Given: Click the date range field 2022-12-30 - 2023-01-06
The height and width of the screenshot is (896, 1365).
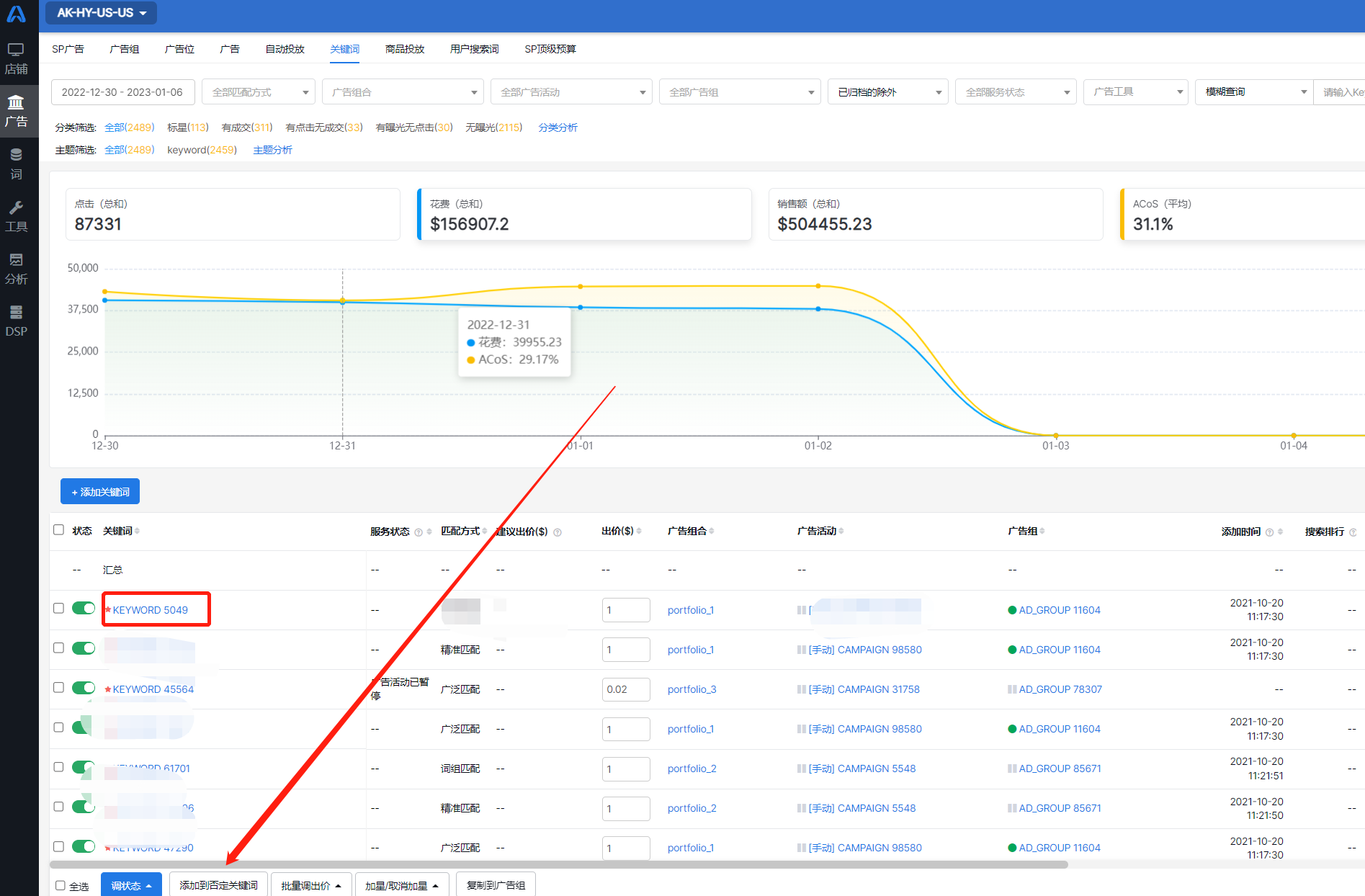Looking at the screenshot, I should click(x=122, y=92).
